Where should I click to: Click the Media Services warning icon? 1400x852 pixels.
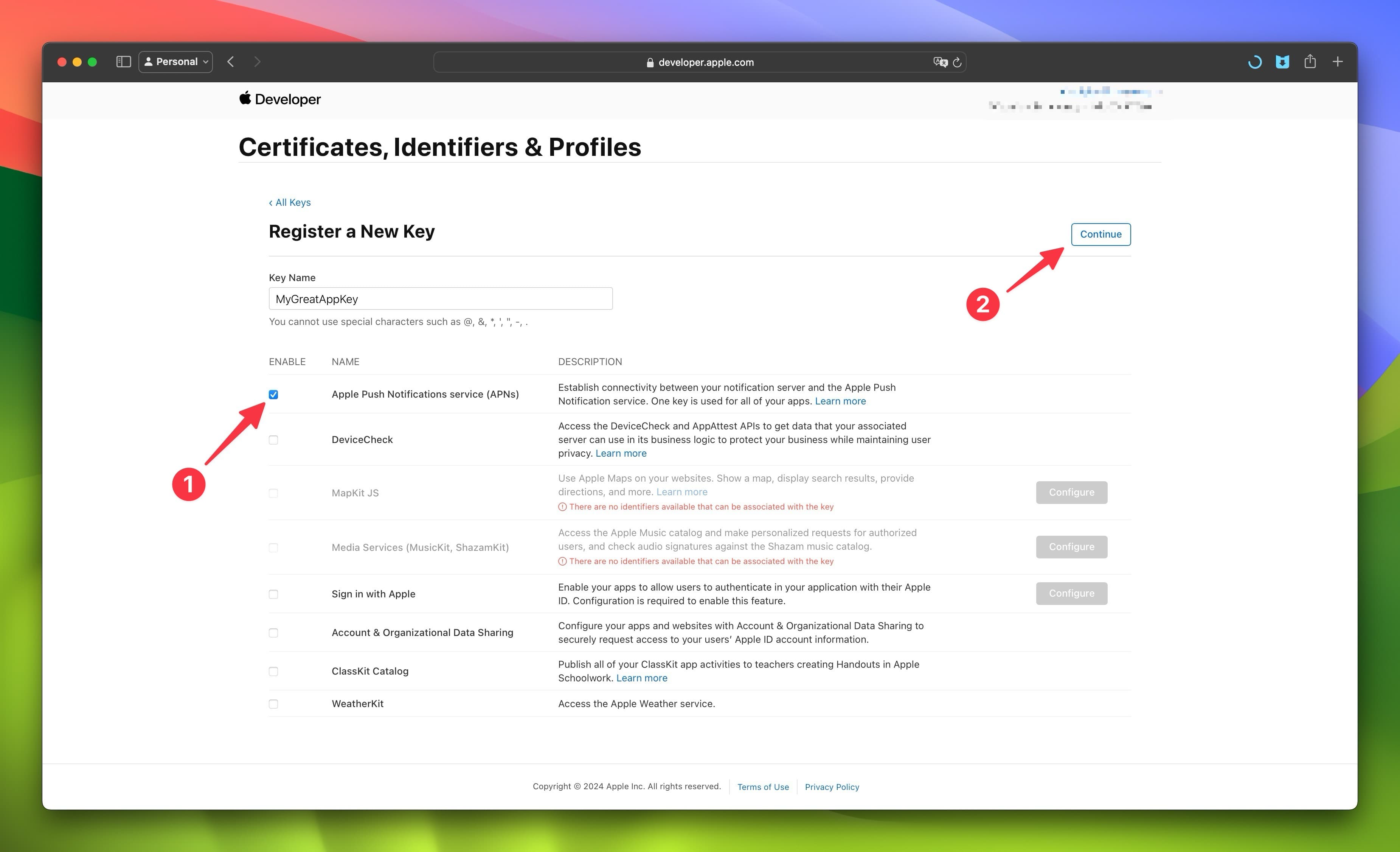pyautogui.click(x=562, y=561)
